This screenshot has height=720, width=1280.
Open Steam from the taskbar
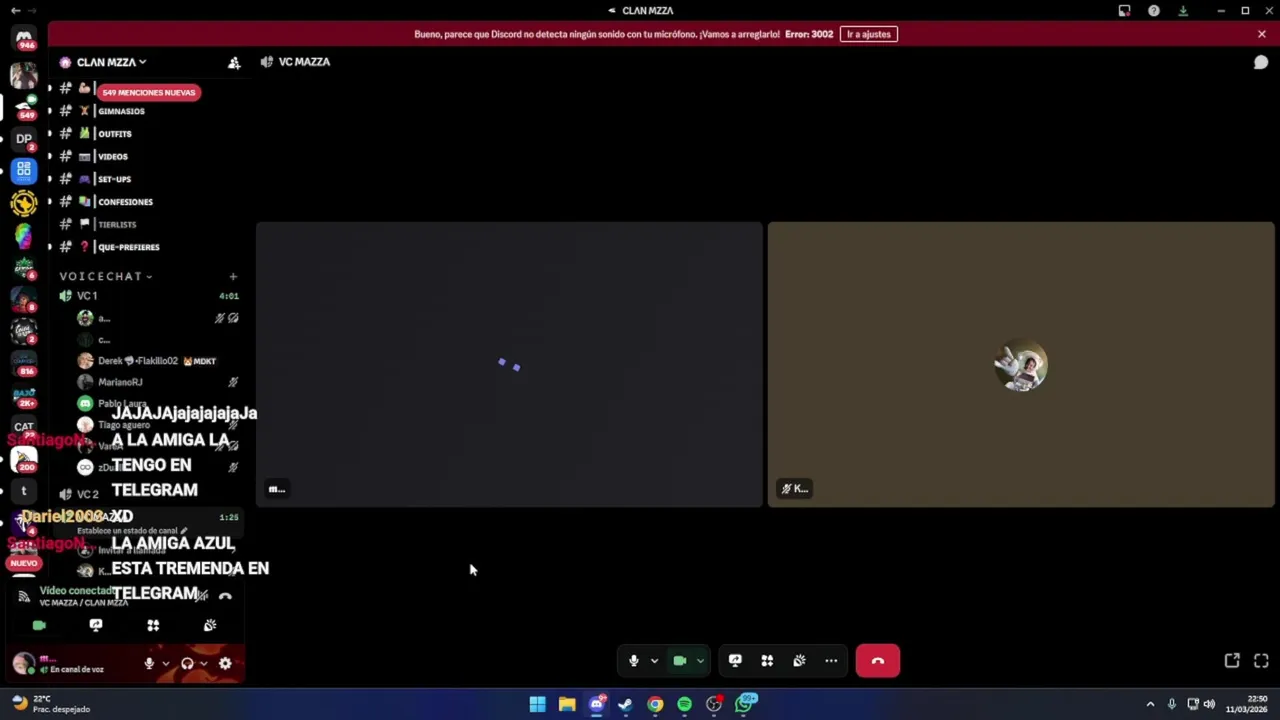(x=625, y=704)
